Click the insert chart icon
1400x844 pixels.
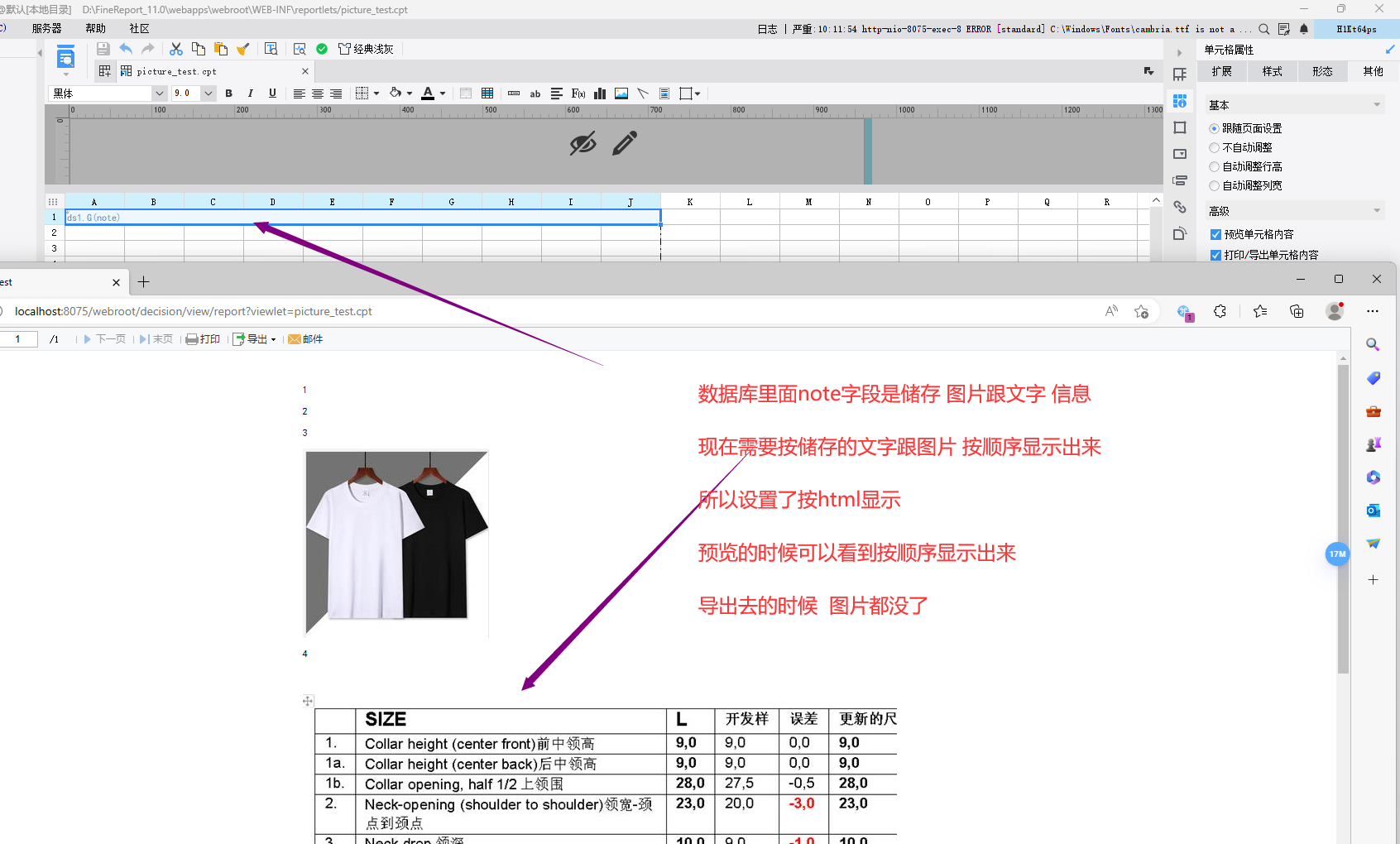coord(600,94)
